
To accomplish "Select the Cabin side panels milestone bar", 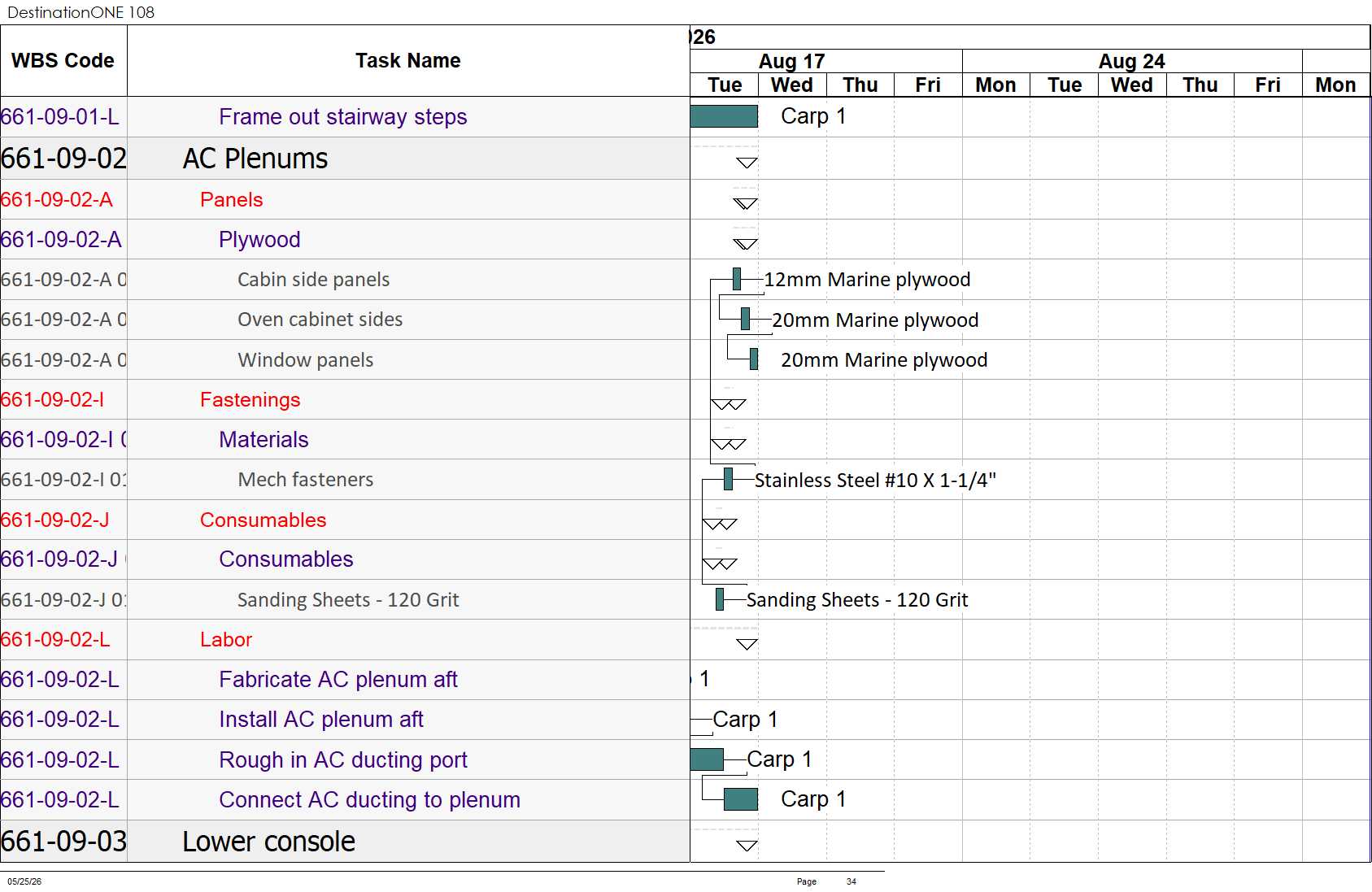I will [737, 279].
